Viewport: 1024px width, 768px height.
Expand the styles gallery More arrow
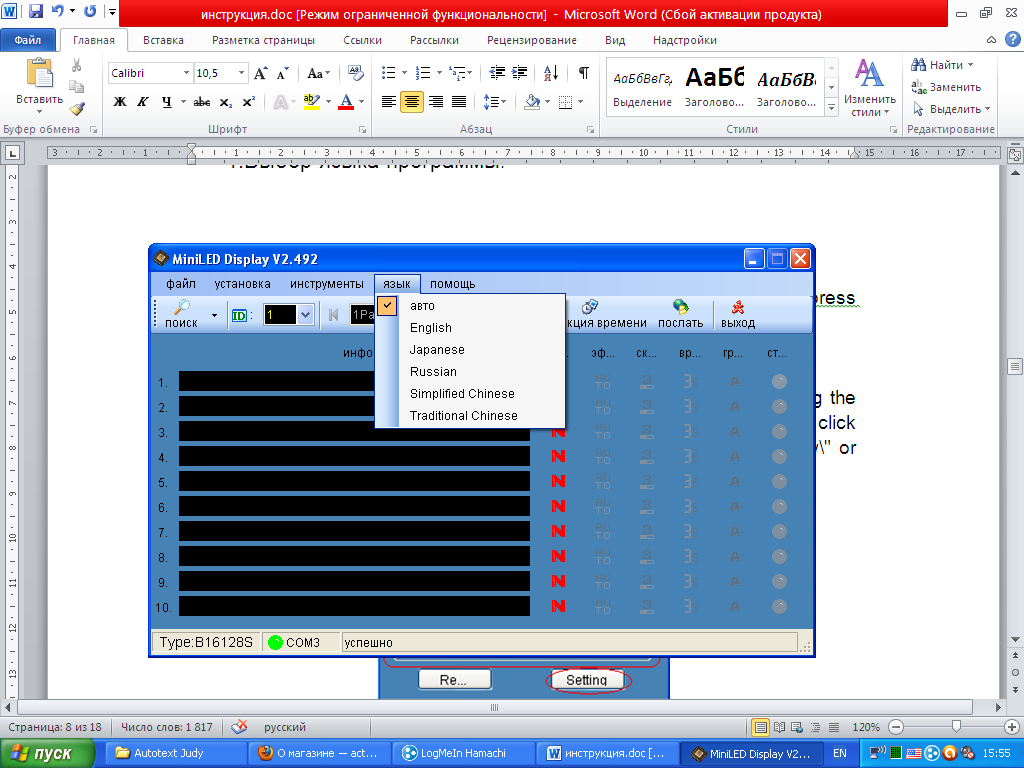coord(831,108)
